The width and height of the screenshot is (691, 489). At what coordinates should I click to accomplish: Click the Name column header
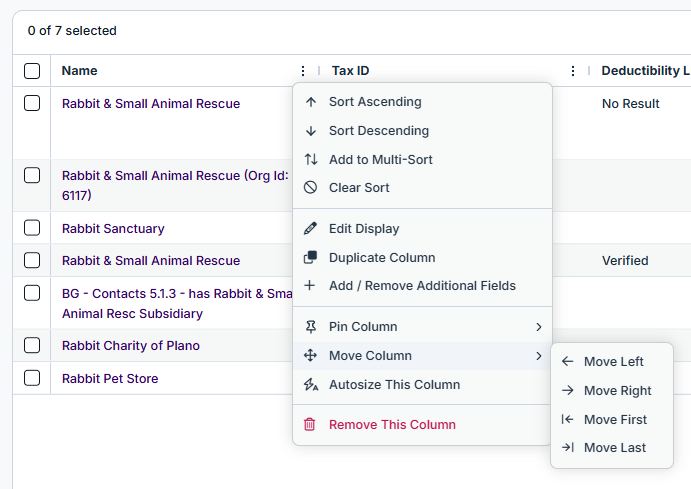click(79, 71)
